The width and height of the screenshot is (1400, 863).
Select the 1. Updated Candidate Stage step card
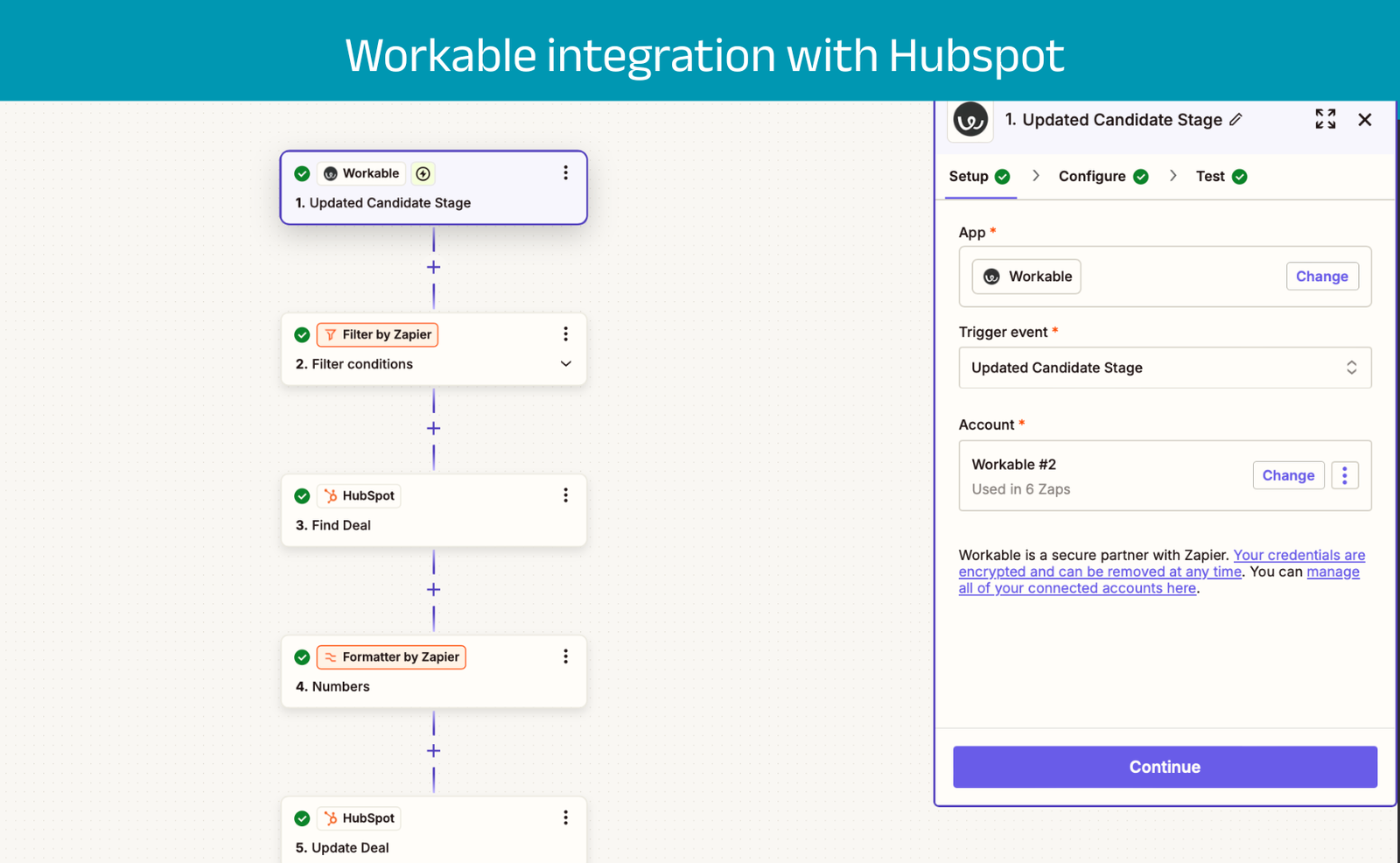tap(433, 187)
